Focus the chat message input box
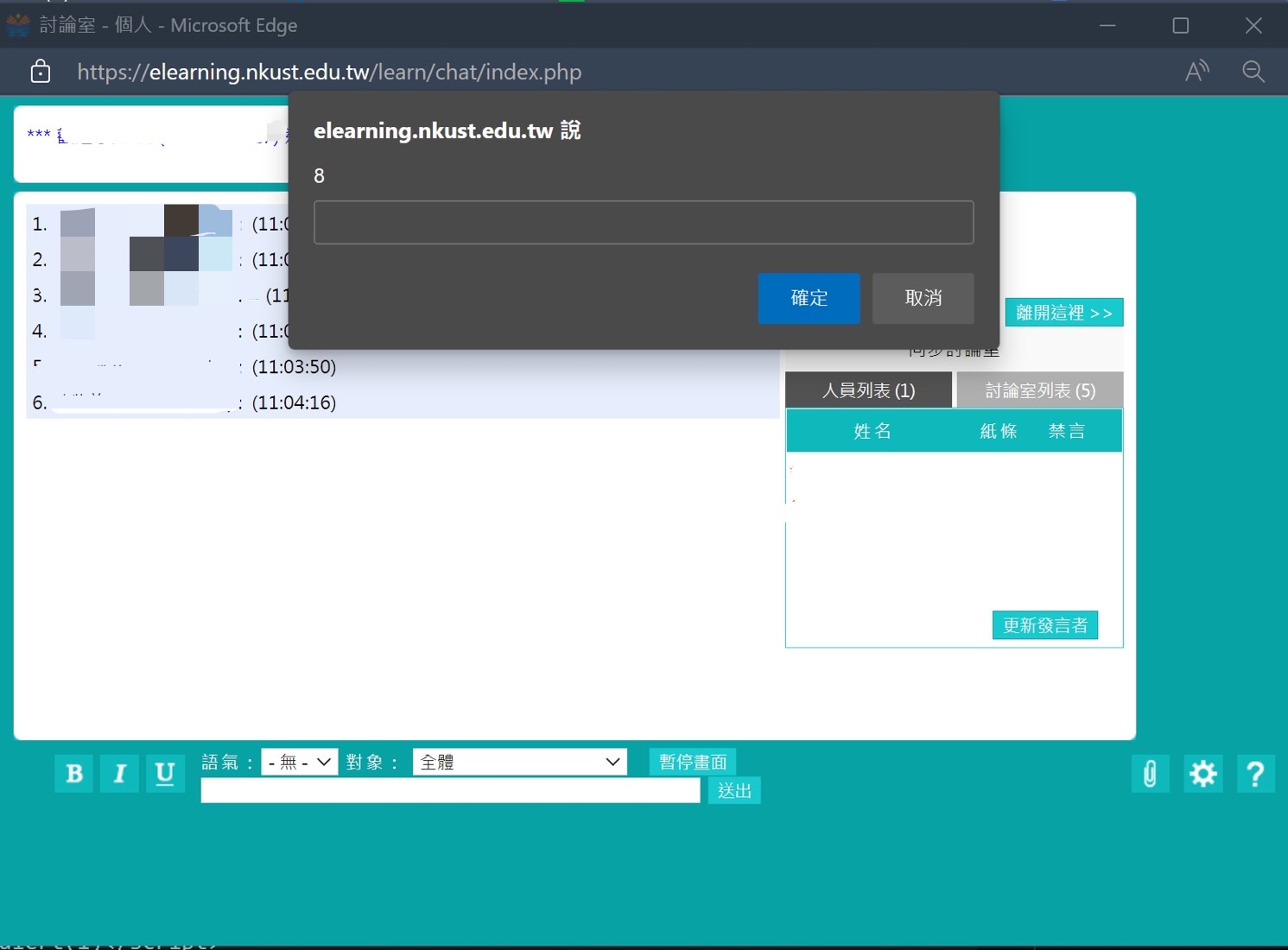Viewport: 1288px width, 950px height. coord(451,790)
